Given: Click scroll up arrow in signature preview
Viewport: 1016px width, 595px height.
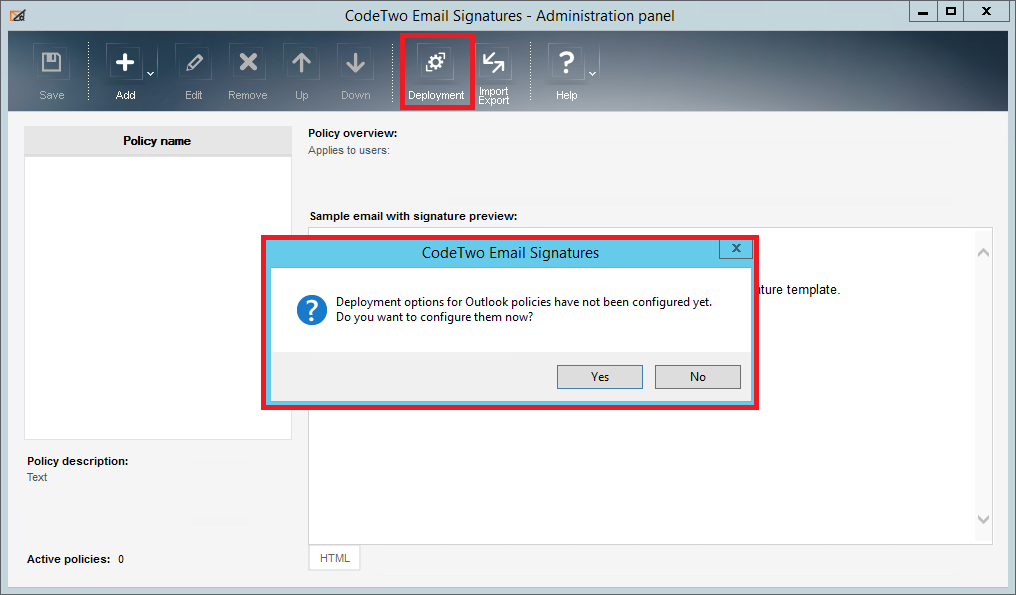Looking at the screenshot, I should click(983, 253).
